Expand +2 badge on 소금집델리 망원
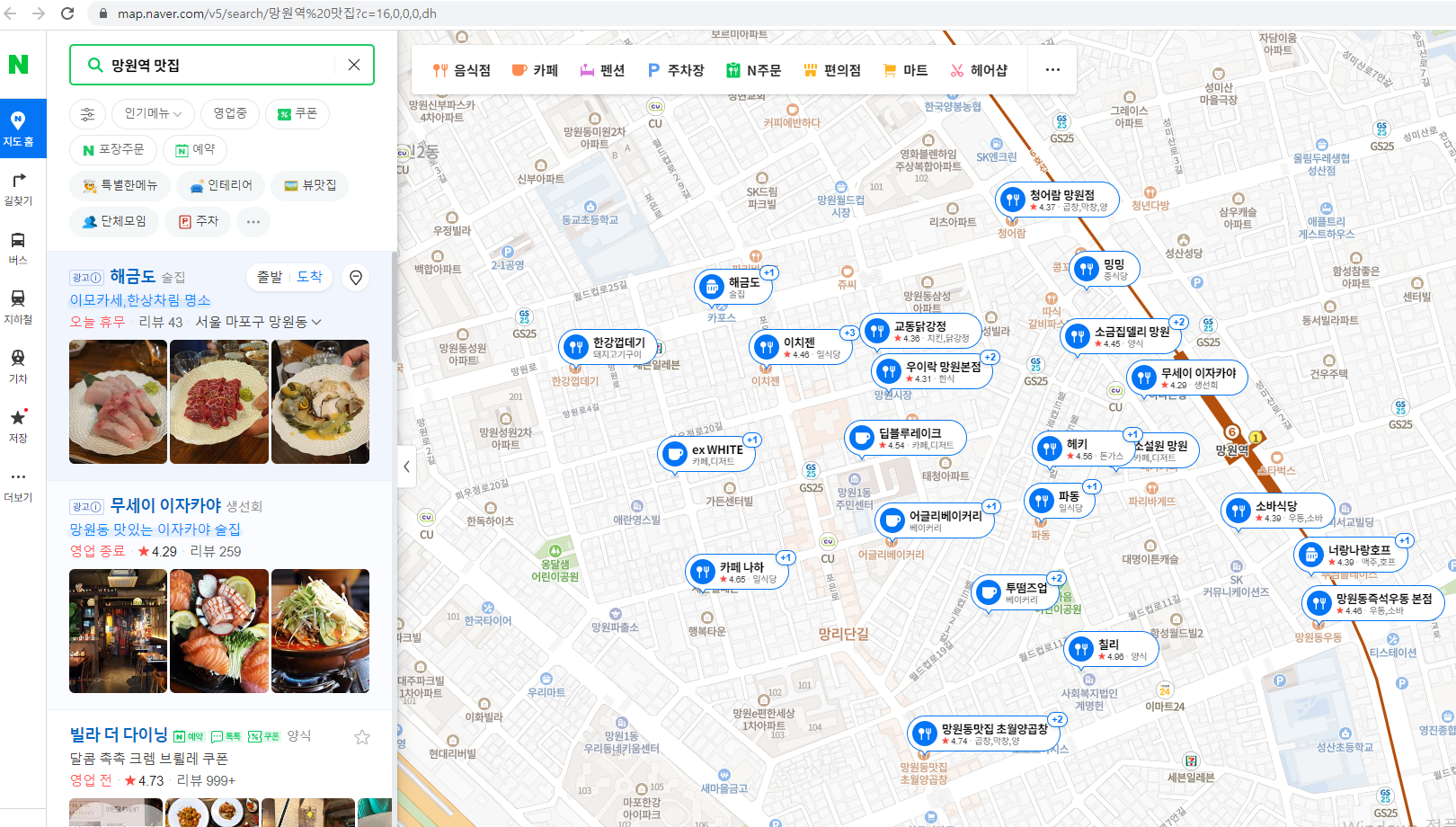 [1179, 322]
